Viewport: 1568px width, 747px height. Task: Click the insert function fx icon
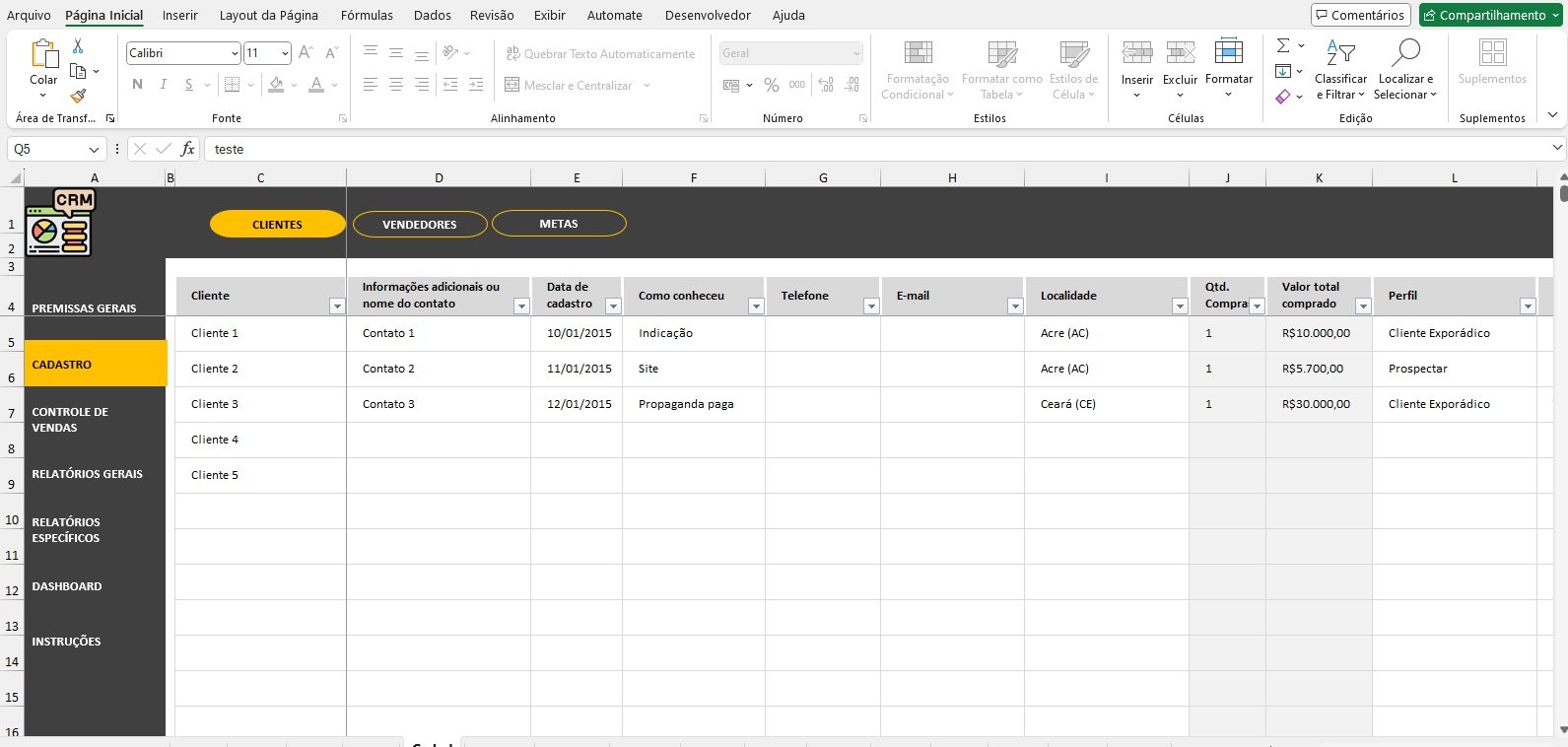tap(187, 149)
